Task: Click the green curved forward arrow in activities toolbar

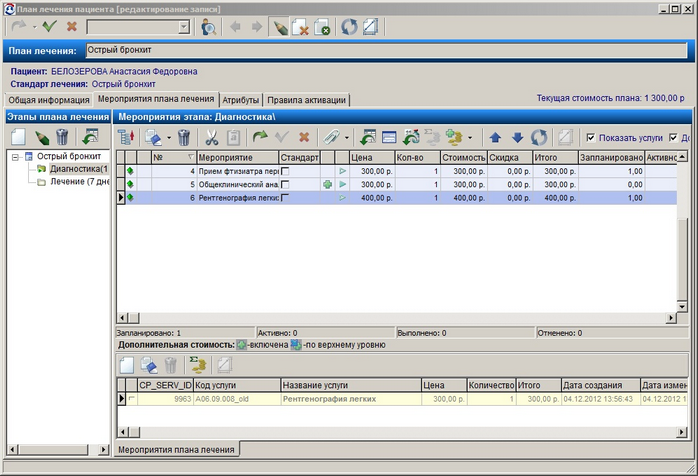Action: (260, 137)
